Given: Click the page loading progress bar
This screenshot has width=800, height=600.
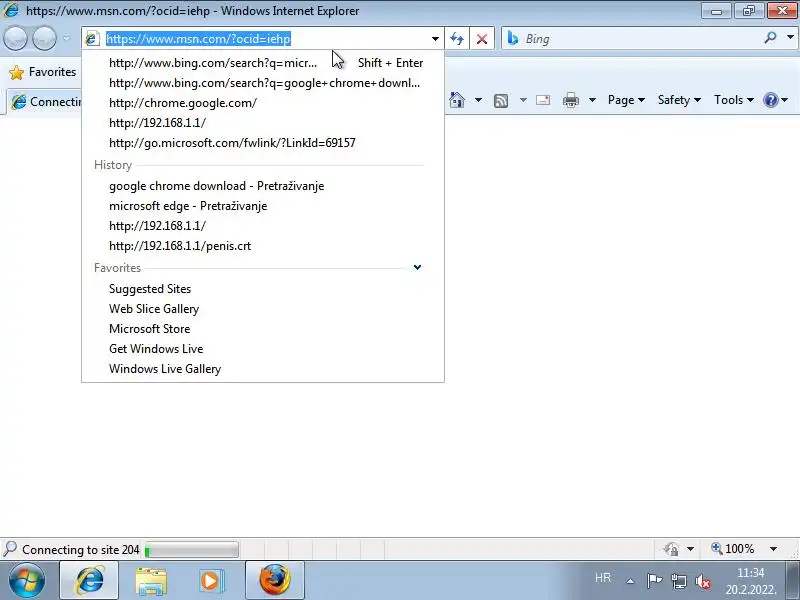Looking at the screenshot, I should coord(191,550).
